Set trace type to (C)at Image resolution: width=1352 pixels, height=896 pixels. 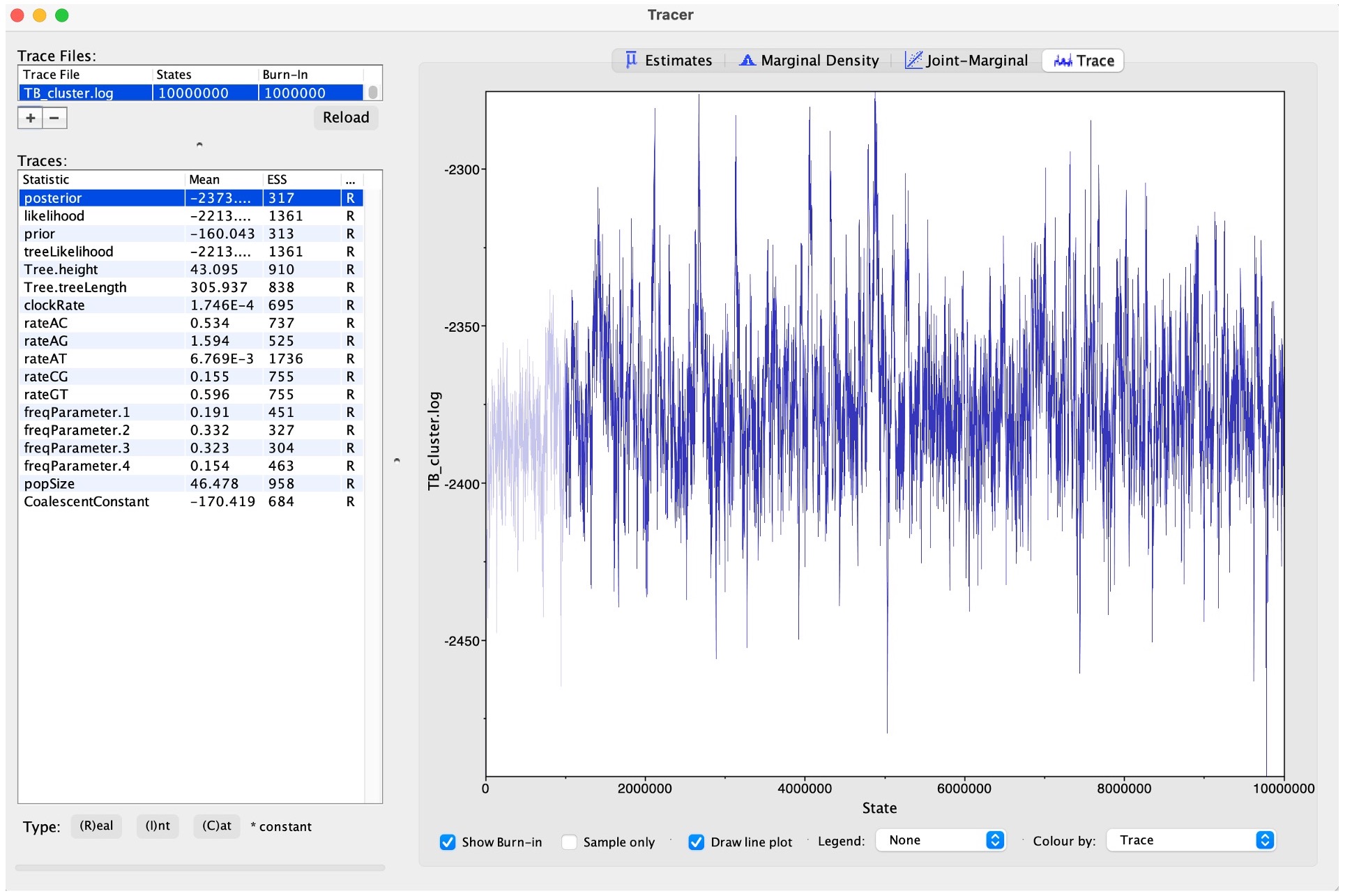point(216,826)
